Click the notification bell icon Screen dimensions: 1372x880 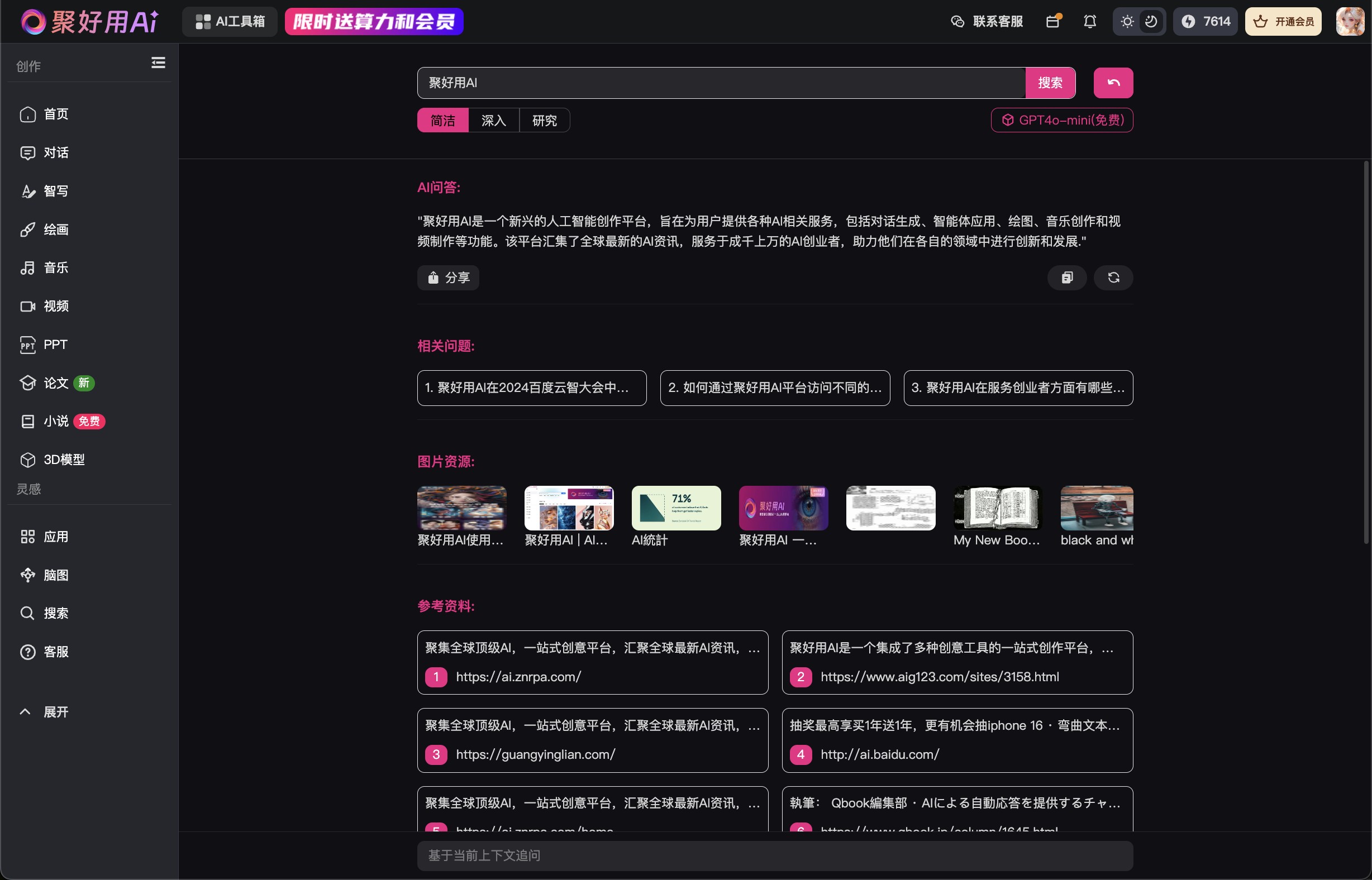point(1089,22)
